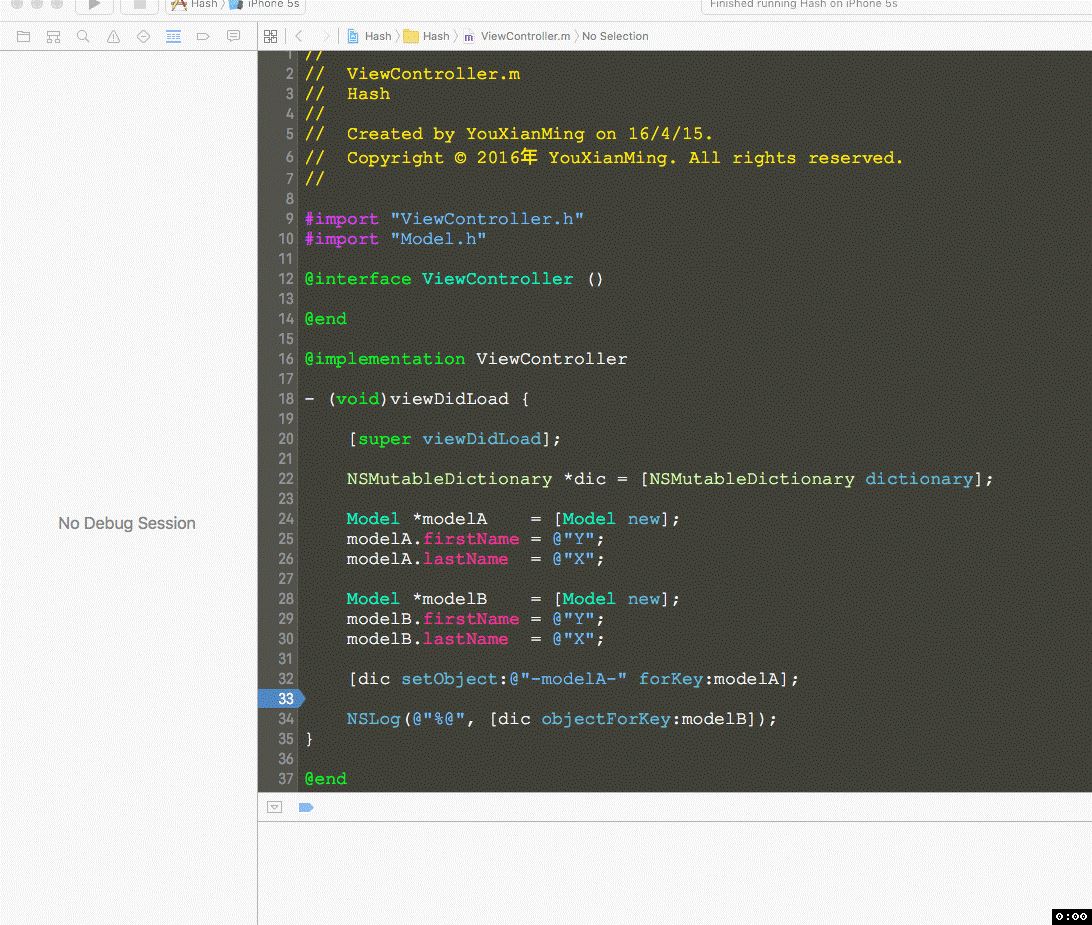Click ViewController.m in the jump bar
Screen dimensions: 1092x925
pyautogui.click(x=524, y=36)
